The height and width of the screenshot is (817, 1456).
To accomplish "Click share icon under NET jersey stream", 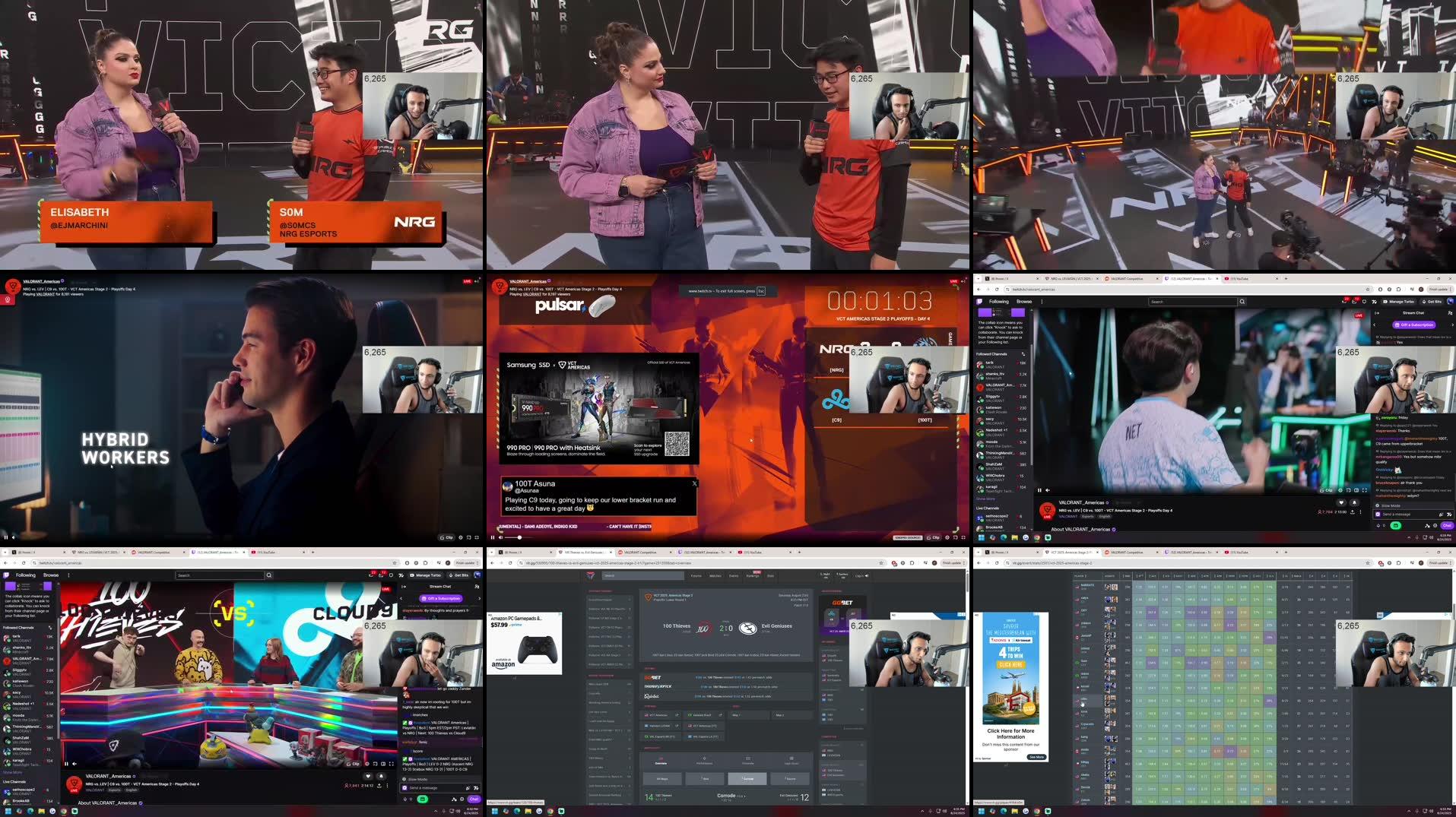I will click(1353, 512).
